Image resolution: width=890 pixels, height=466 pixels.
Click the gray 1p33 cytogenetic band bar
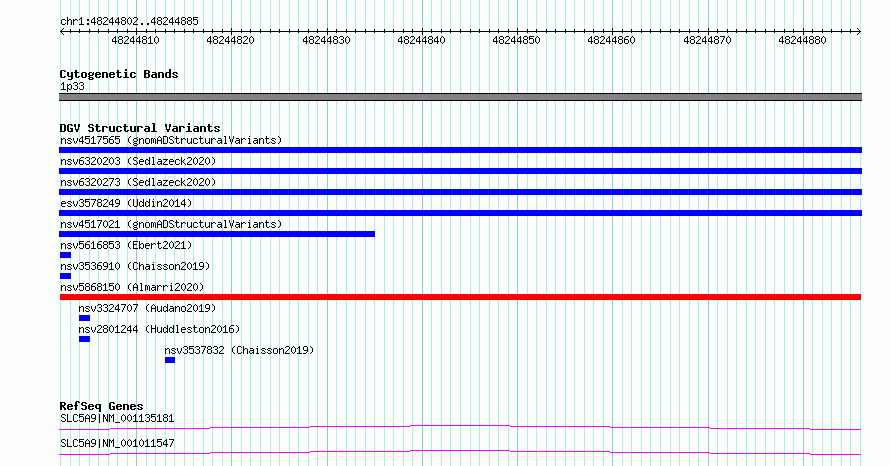coord(460,97)
